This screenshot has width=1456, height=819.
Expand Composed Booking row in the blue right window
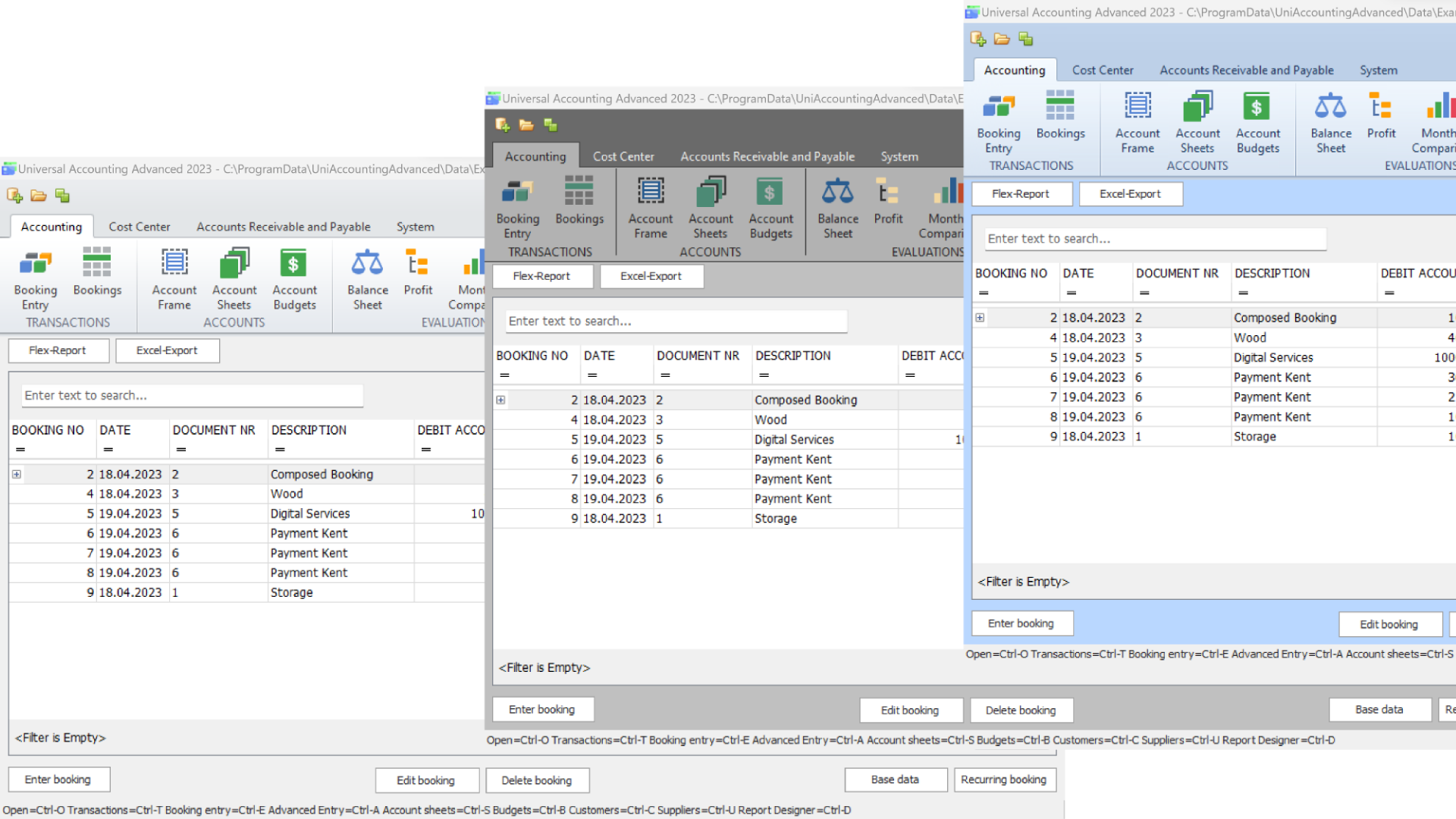pos(980,318)
